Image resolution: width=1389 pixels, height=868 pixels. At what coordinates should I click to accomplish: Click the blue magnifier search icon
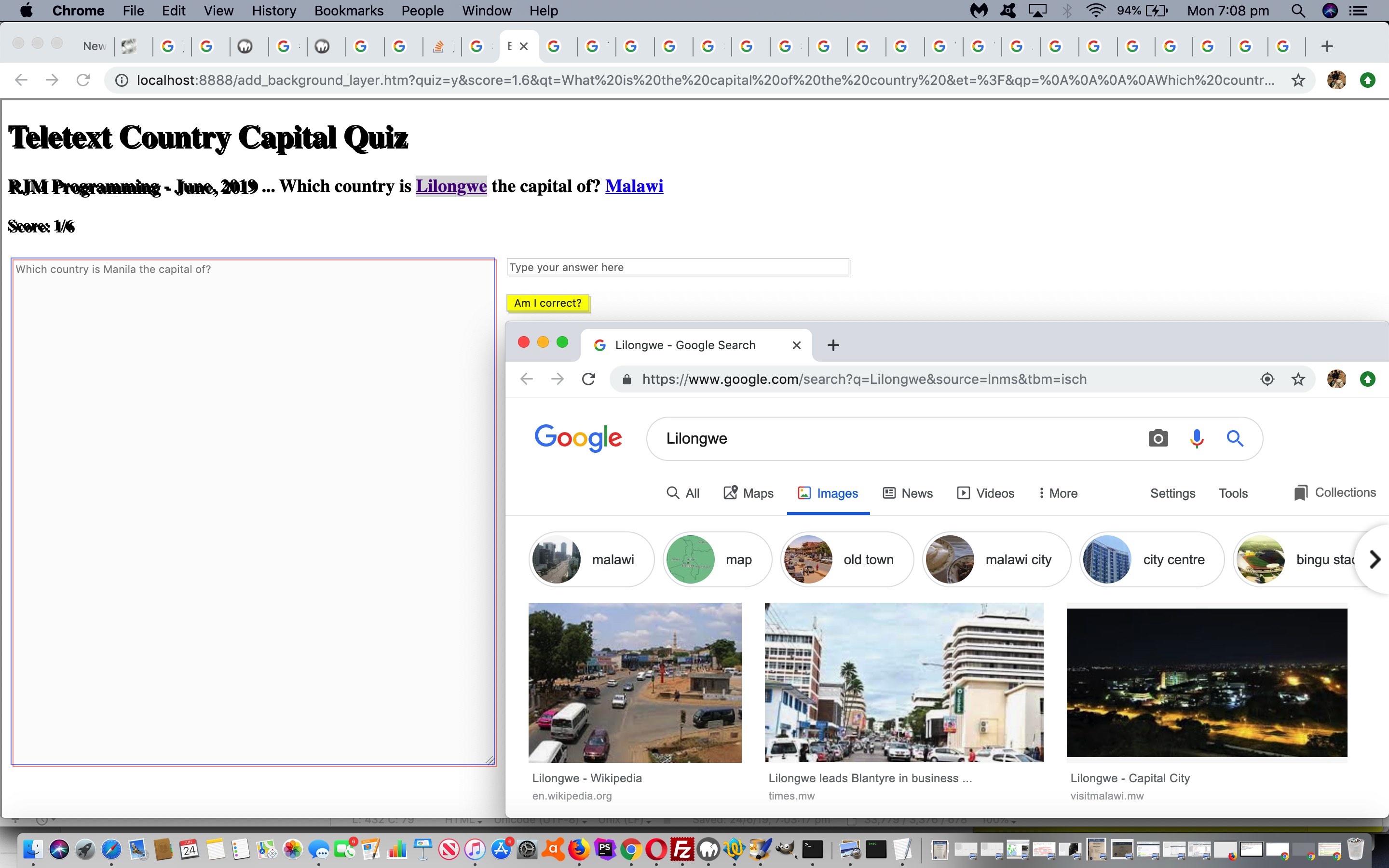point(1235,439)
